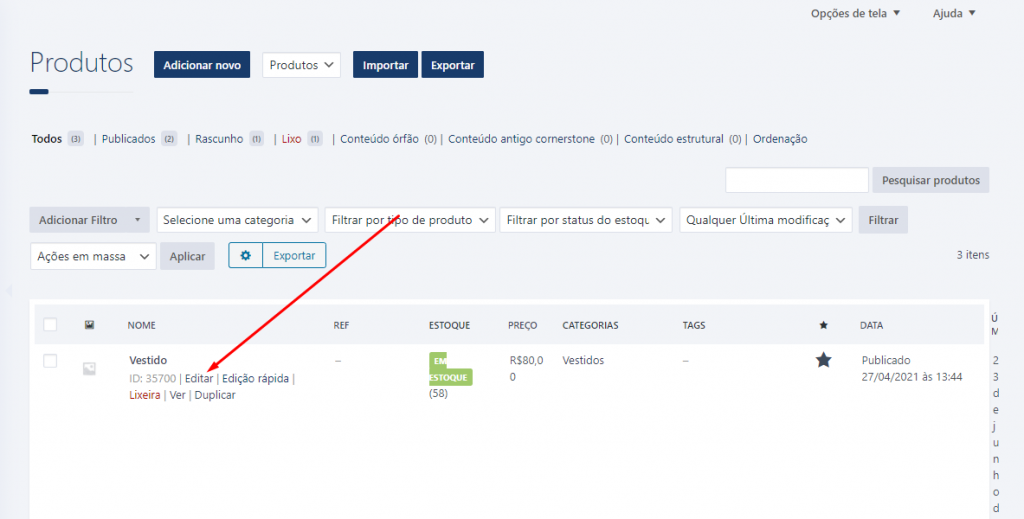Screen dimensions: 1024x519
Task: Apply the selected bulk action
Action: 187,257
